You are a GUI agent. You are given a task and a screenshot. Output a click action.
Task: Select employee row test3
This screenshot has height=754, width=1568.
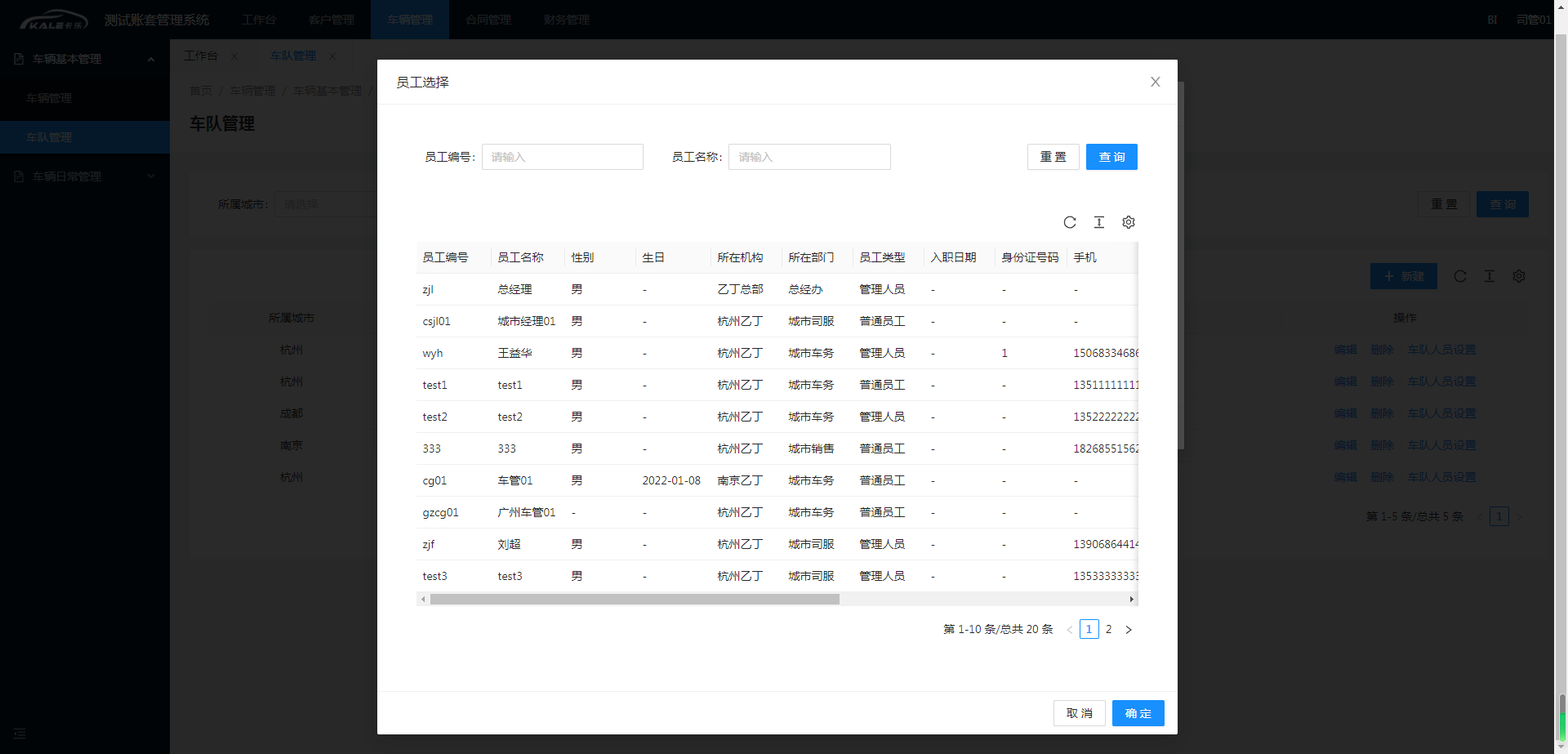[x=777, y=576]
